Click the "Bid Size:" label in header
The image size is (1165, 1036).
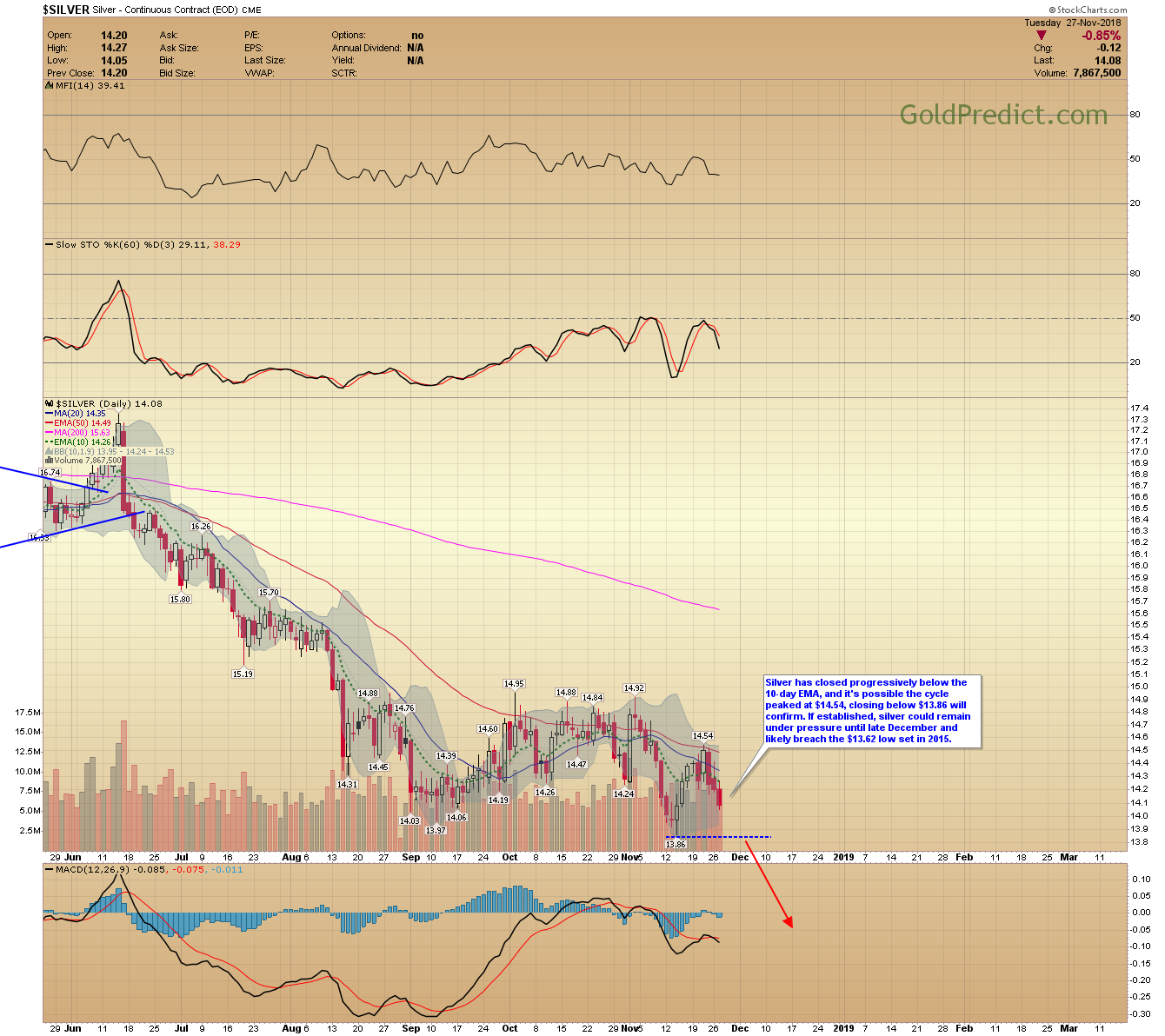pos(177,73)
